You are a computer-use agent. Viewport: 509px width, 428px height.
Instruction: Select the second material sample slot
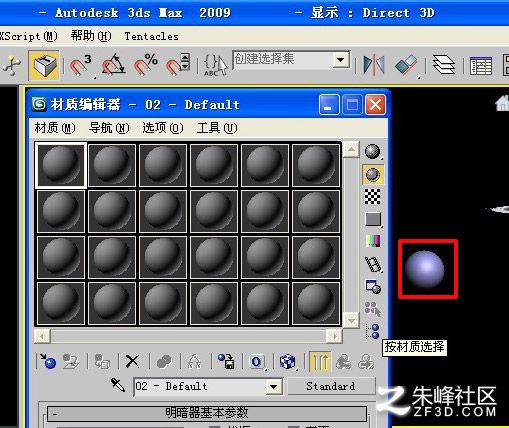[112, 165]
